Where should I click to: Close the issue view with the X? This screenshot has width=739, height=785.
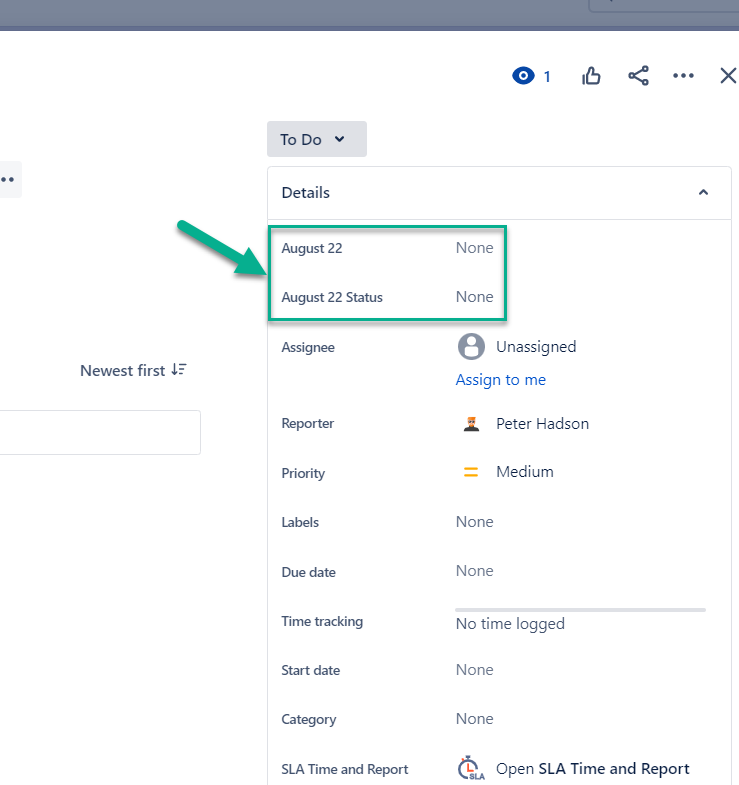(x=728, y=76)
